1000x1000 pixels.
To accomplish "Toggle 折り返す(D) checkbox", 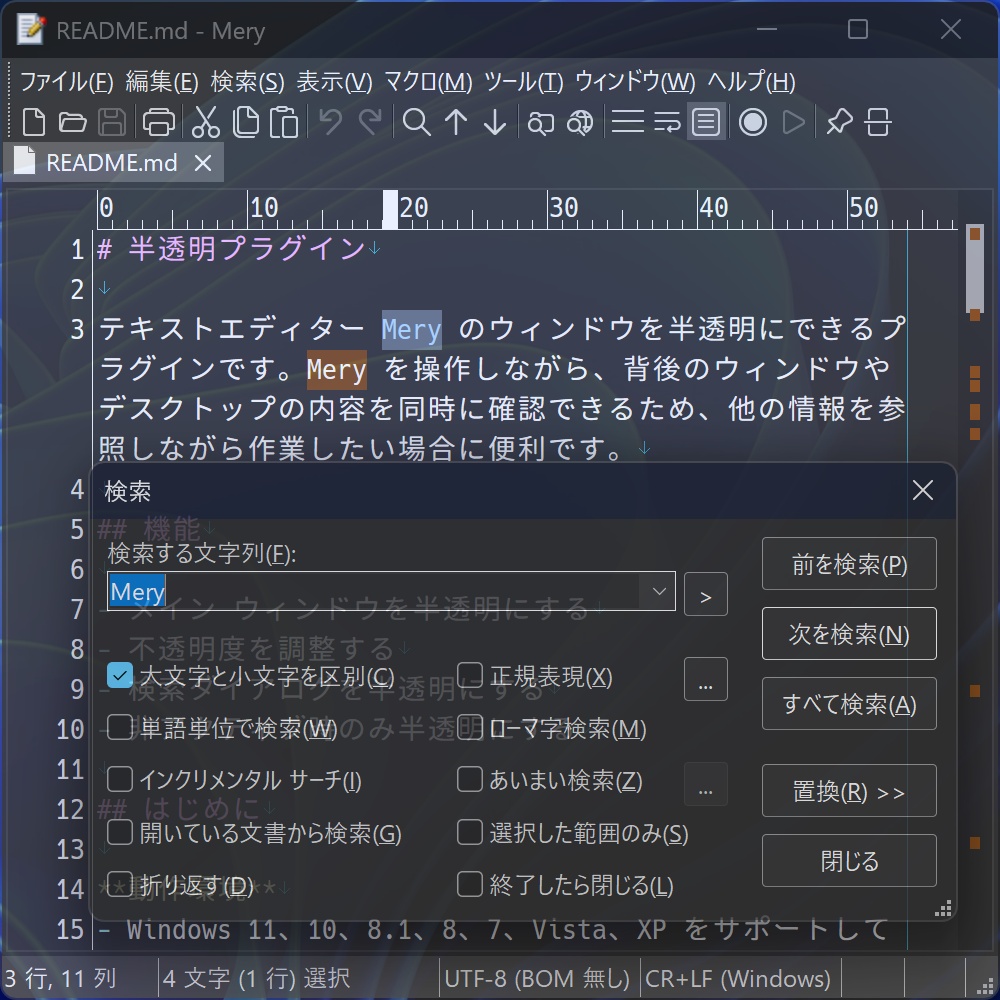I will [x=120, y=885].
